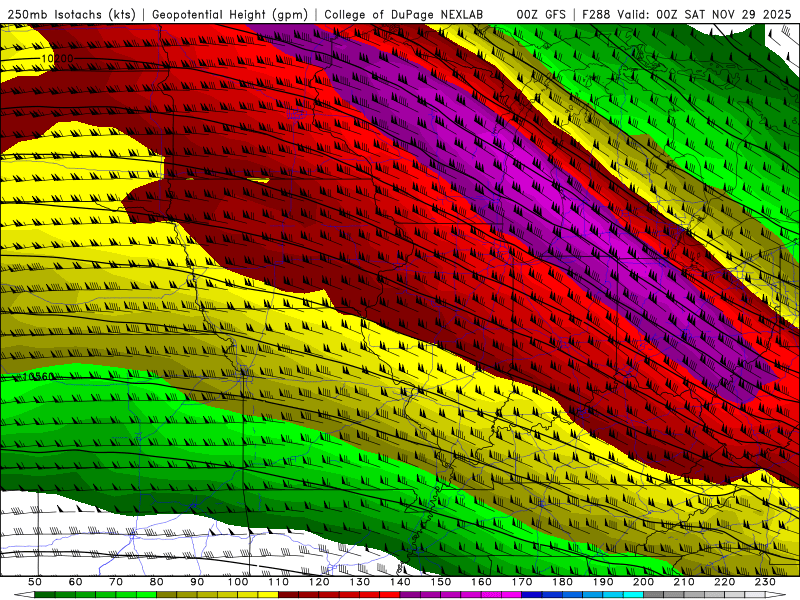
Task: Select the dark maroon swatch starting at 110
Action: coord(288,595)
